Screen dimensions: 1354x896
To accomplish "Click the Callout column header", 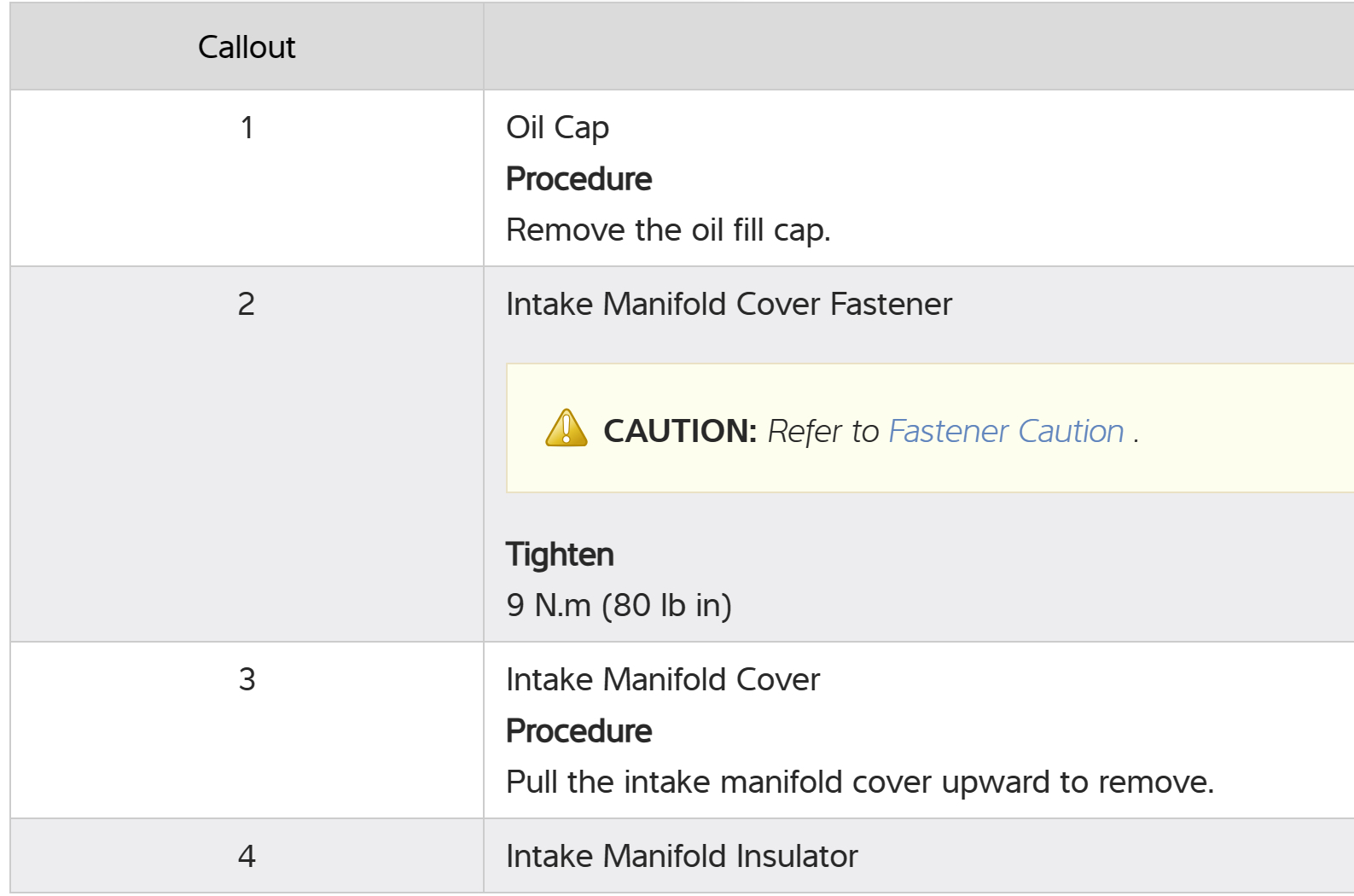I will click(x=247, y=47).
